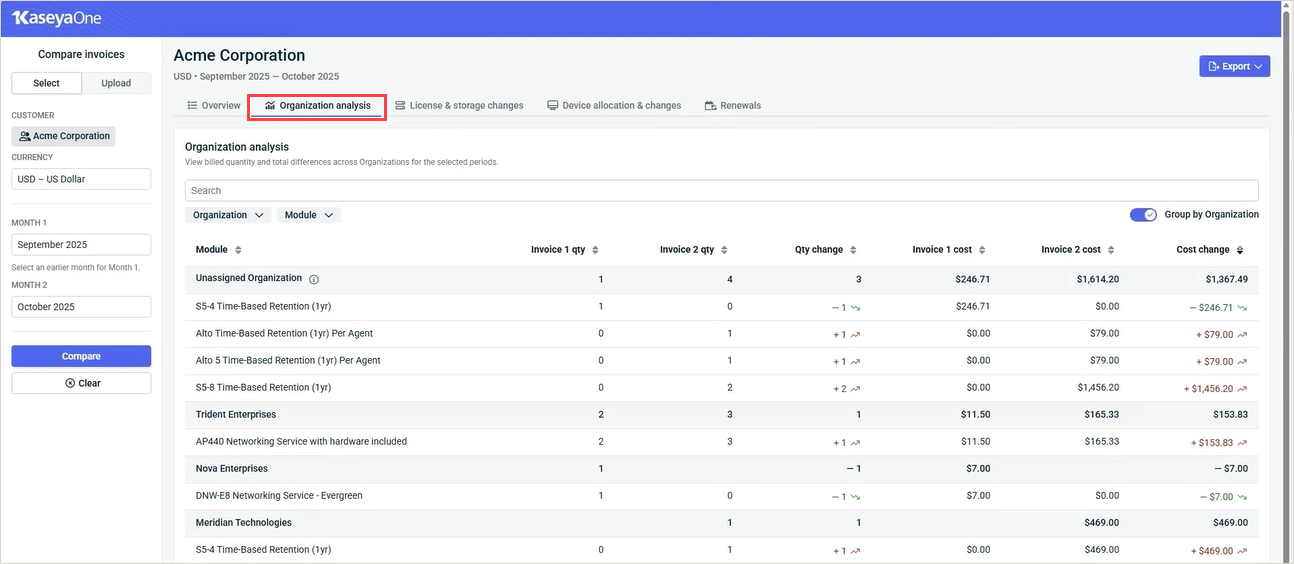
Task: Toggle Group by Organization switch
Action: 1143,215
